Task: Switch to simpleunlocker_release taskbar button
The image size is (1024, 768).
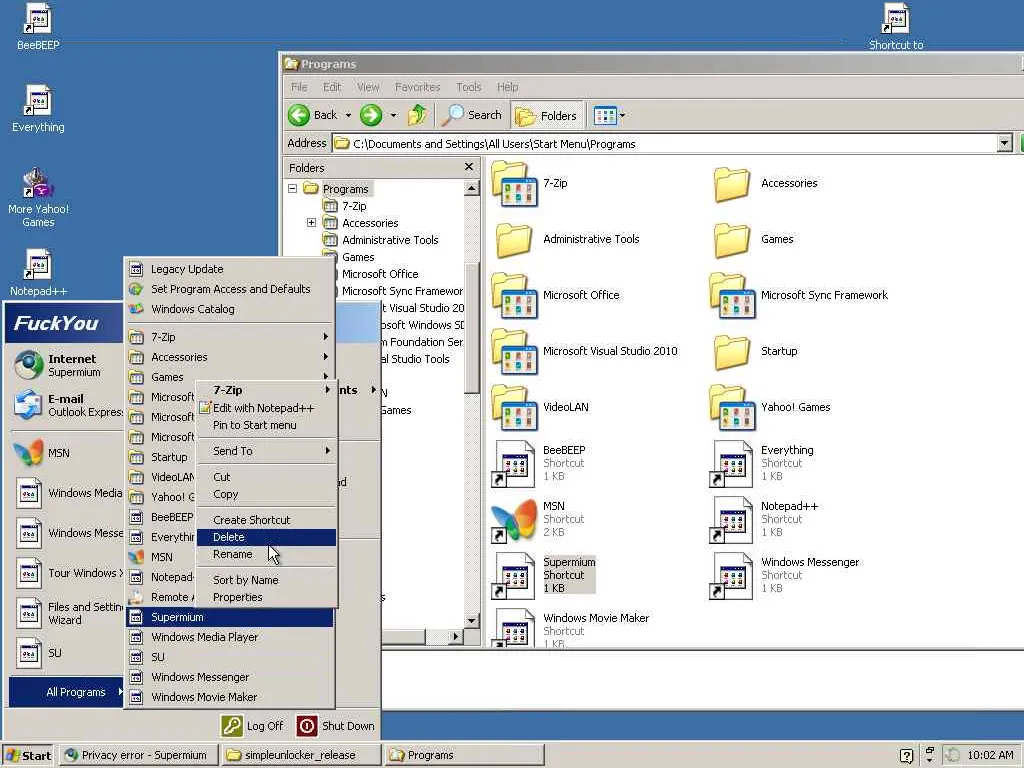Action: click(301, 755)
